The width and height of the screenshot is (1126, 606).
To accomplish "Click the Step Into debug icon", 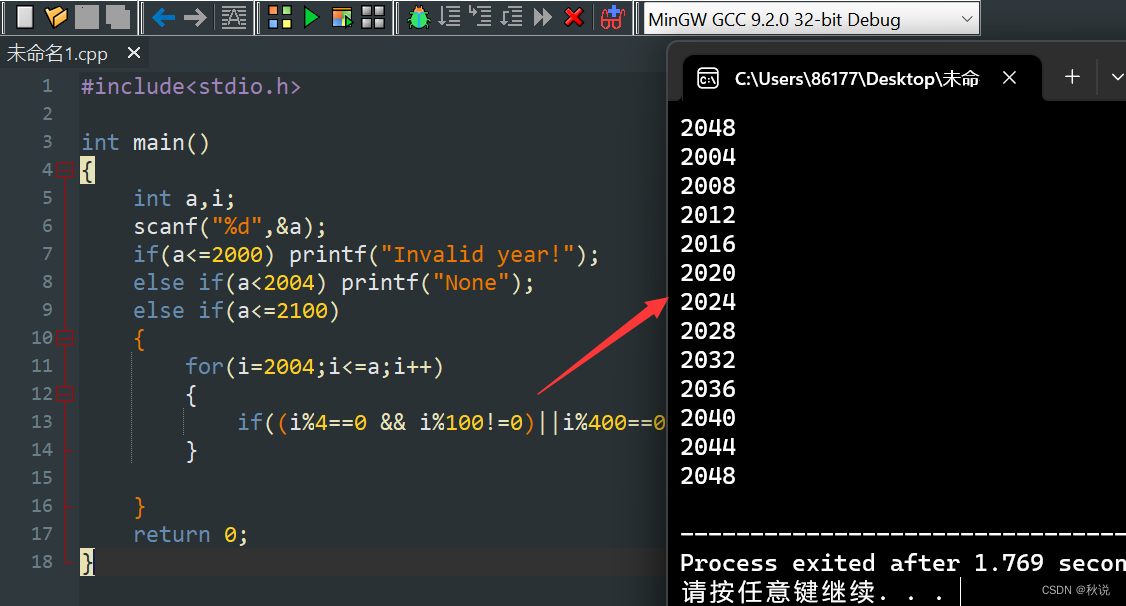I will point(480,16).
